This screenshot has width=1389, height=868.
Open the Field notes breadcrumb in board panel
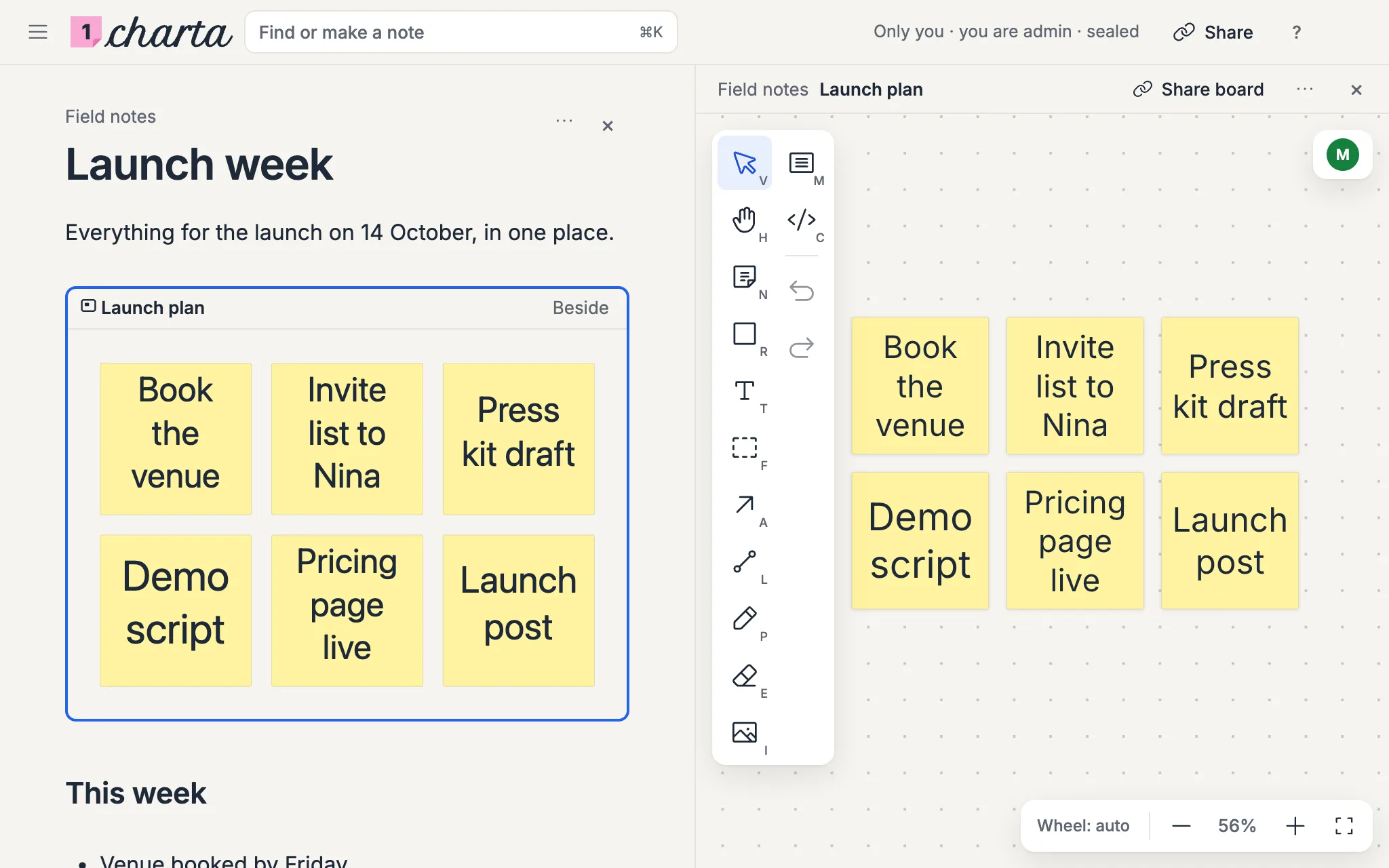pyautogui.click(x=762, y=90)
